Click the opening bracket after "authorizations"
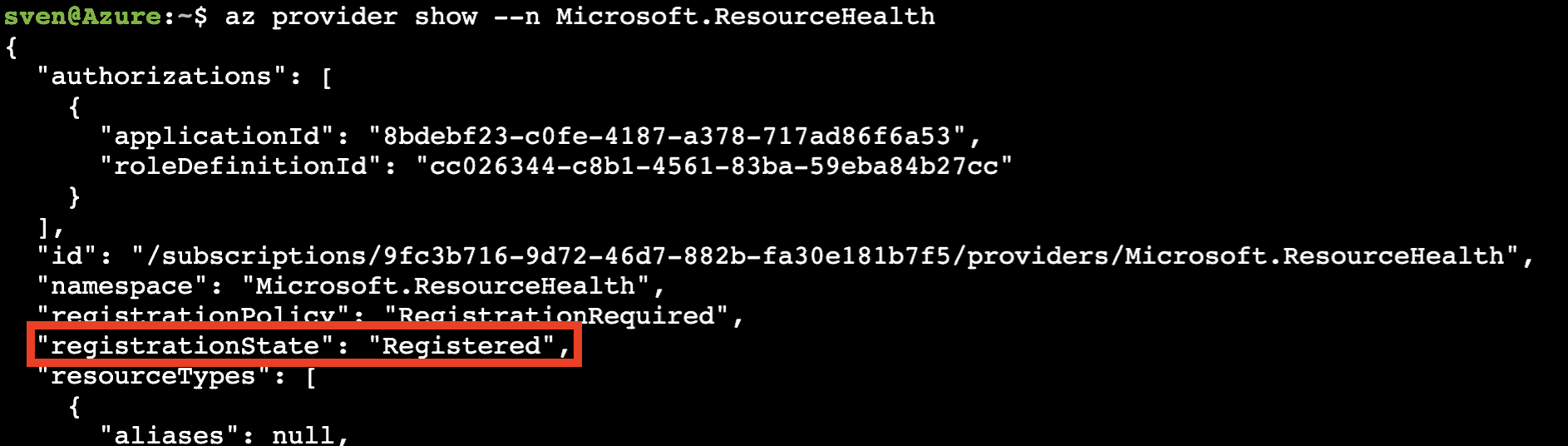1568x446 pixels. 327,77
